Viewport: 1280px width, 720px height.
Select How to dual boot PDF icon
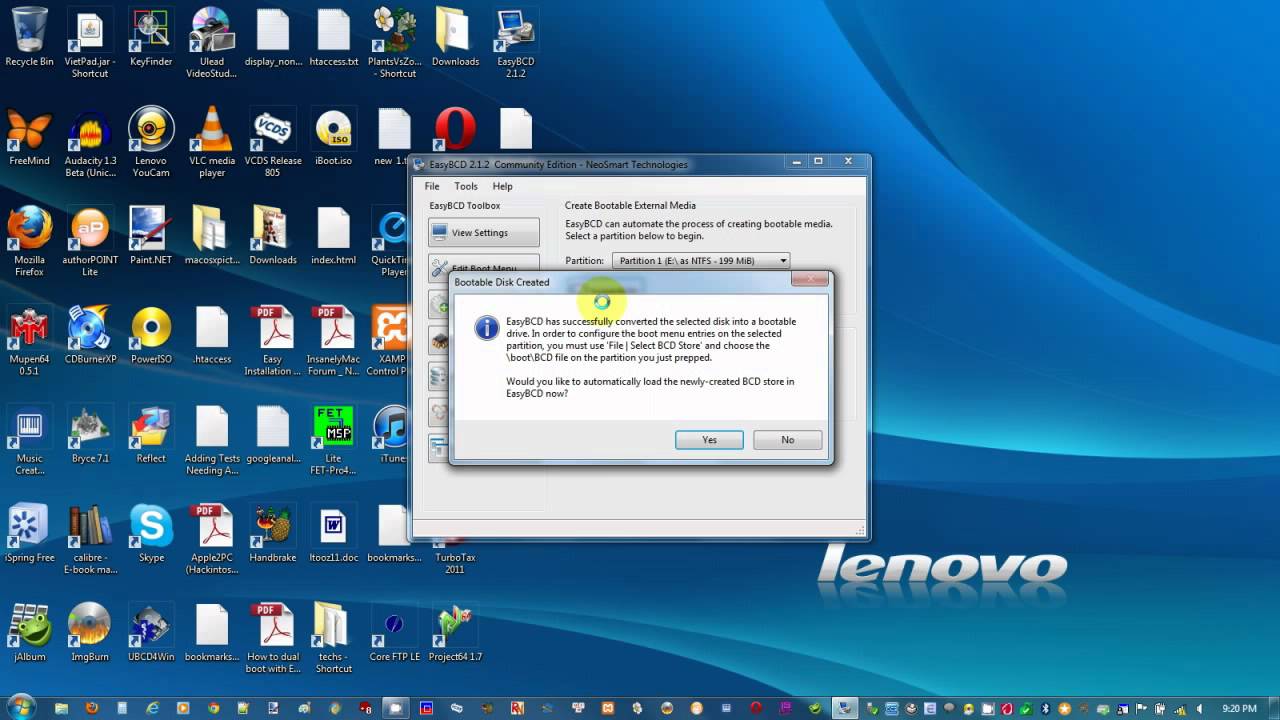point(273,638)
